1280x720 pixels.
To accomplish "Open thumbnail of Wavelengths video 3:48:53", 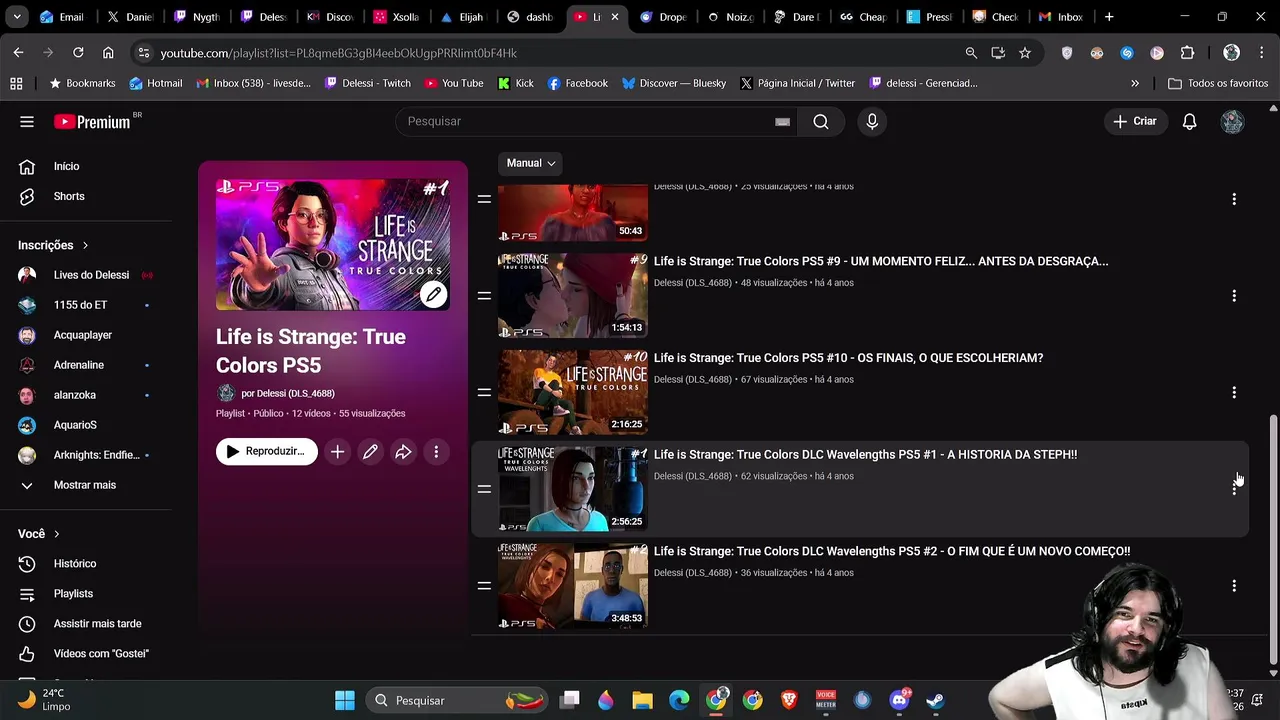I will [x=573, y=586].
